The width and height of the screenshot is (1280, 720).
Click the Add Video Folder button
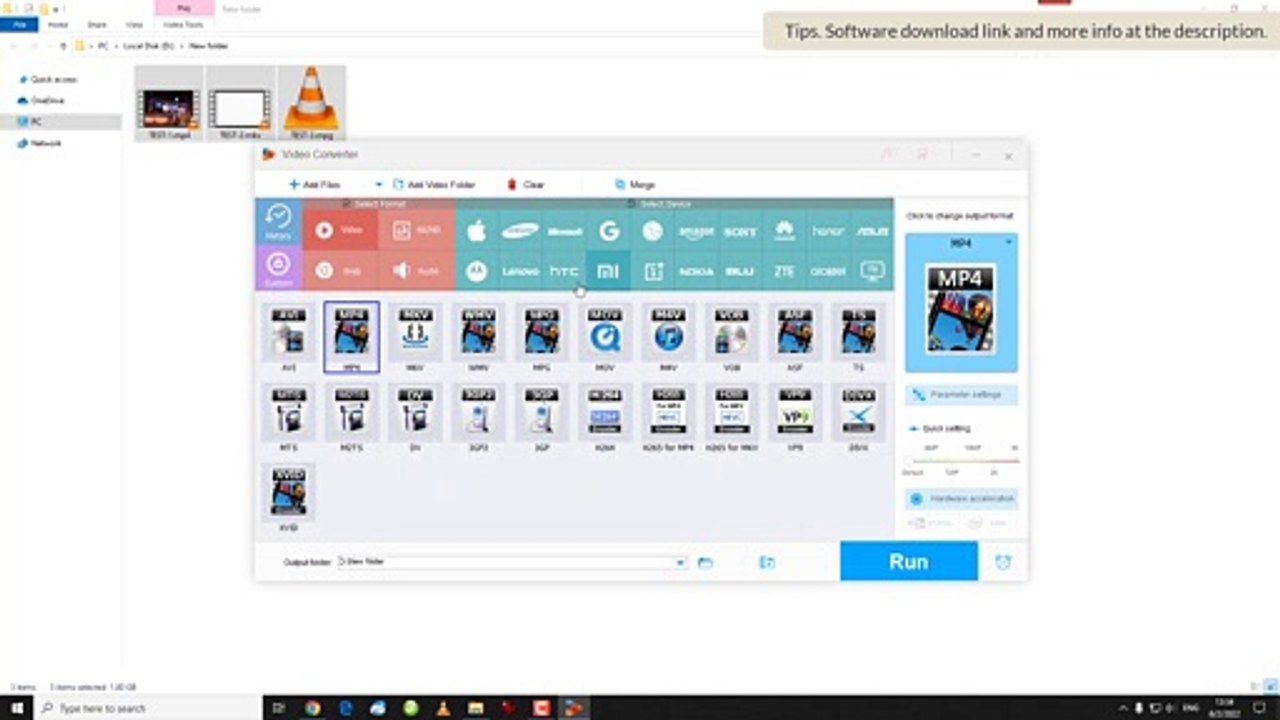point(434,185)
